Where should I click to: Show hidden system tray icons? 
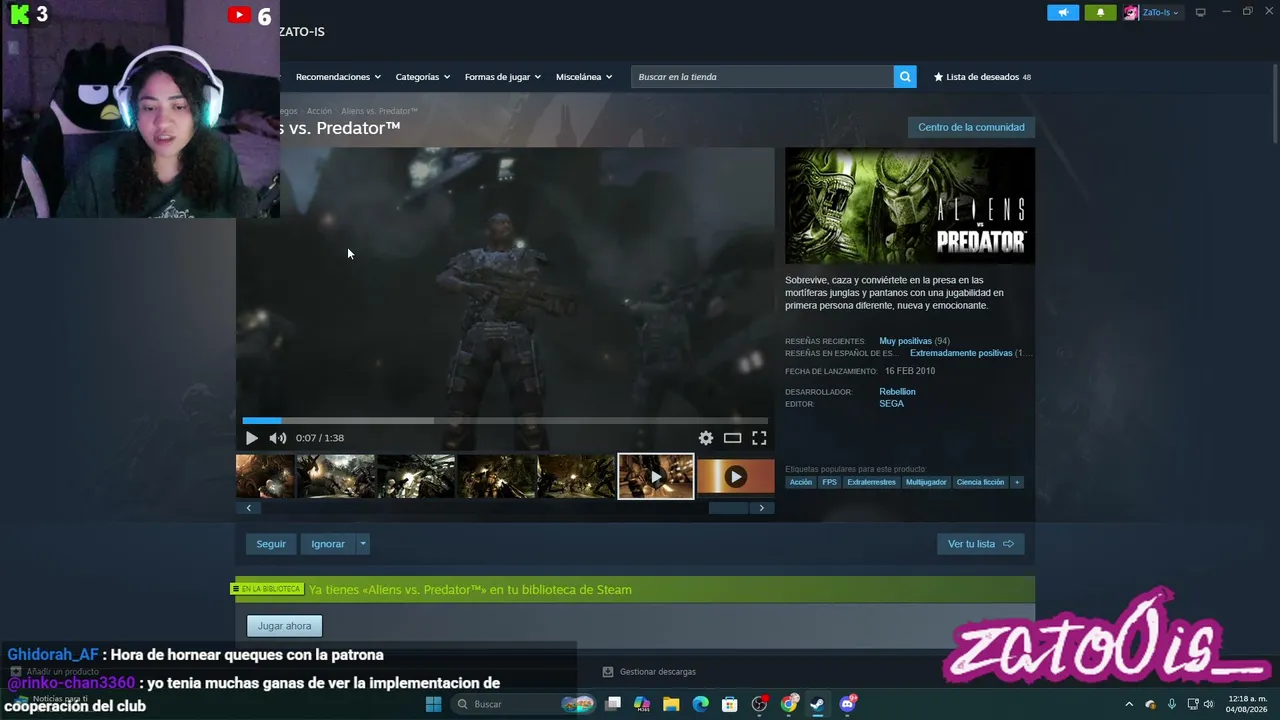(1129, 704)
